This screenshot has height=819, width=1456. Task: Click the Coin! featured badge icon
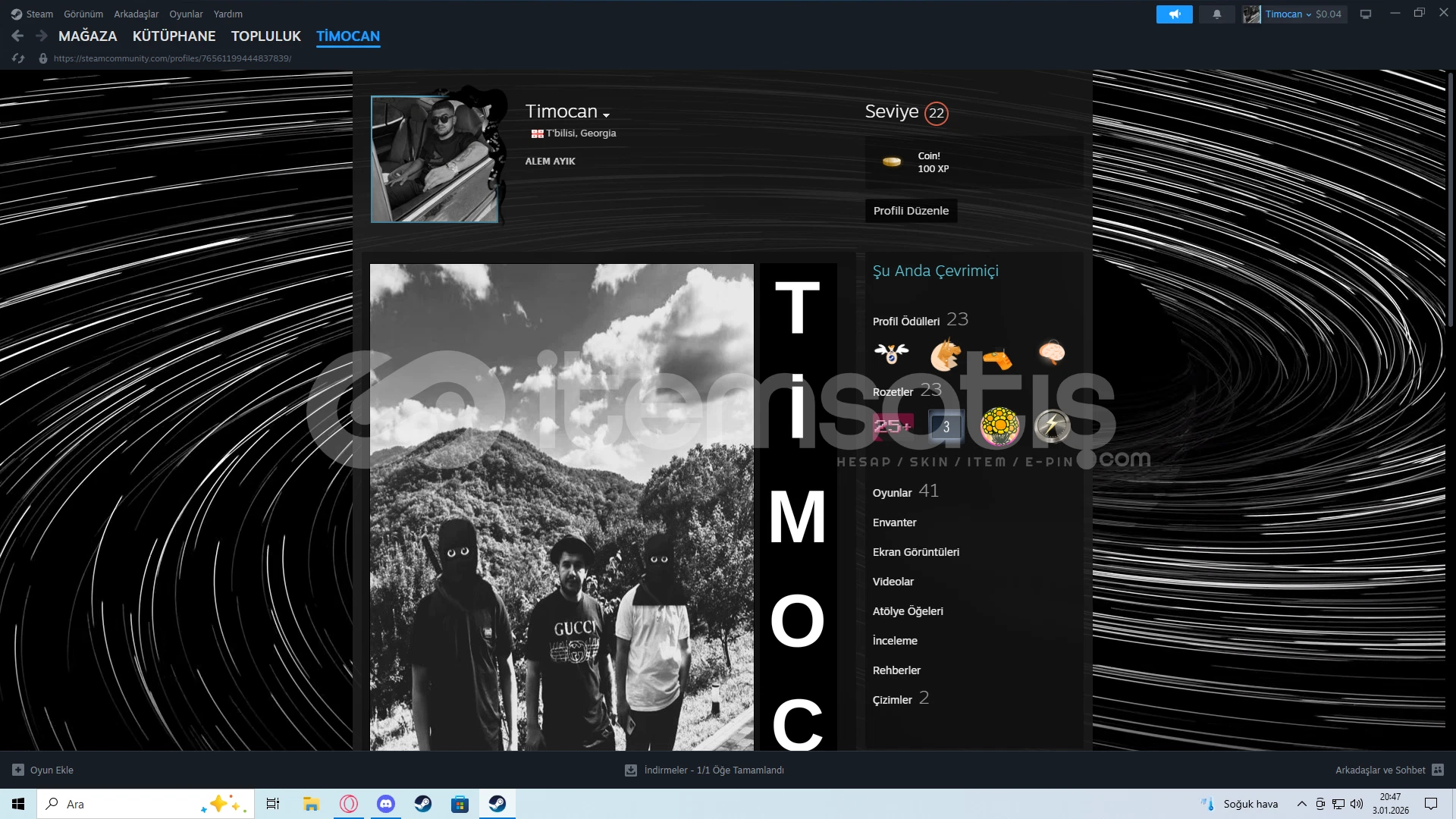tap(892, 162)
